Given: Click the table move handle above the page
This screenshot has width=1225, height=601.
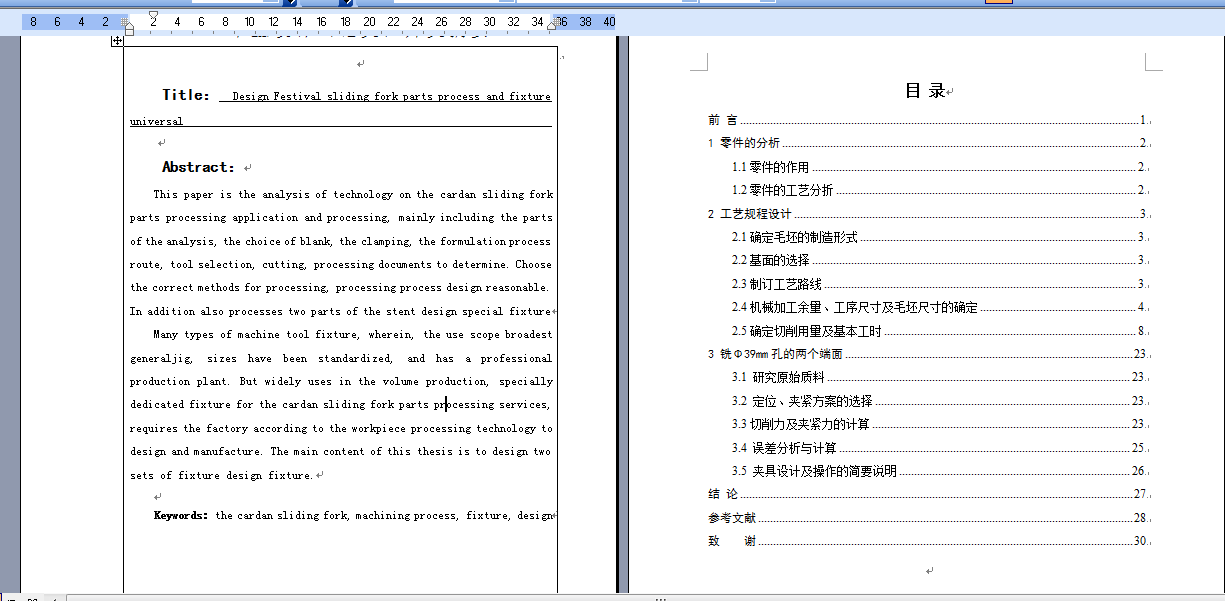Looking at the screenshot, I should click(x=117, y=40).
